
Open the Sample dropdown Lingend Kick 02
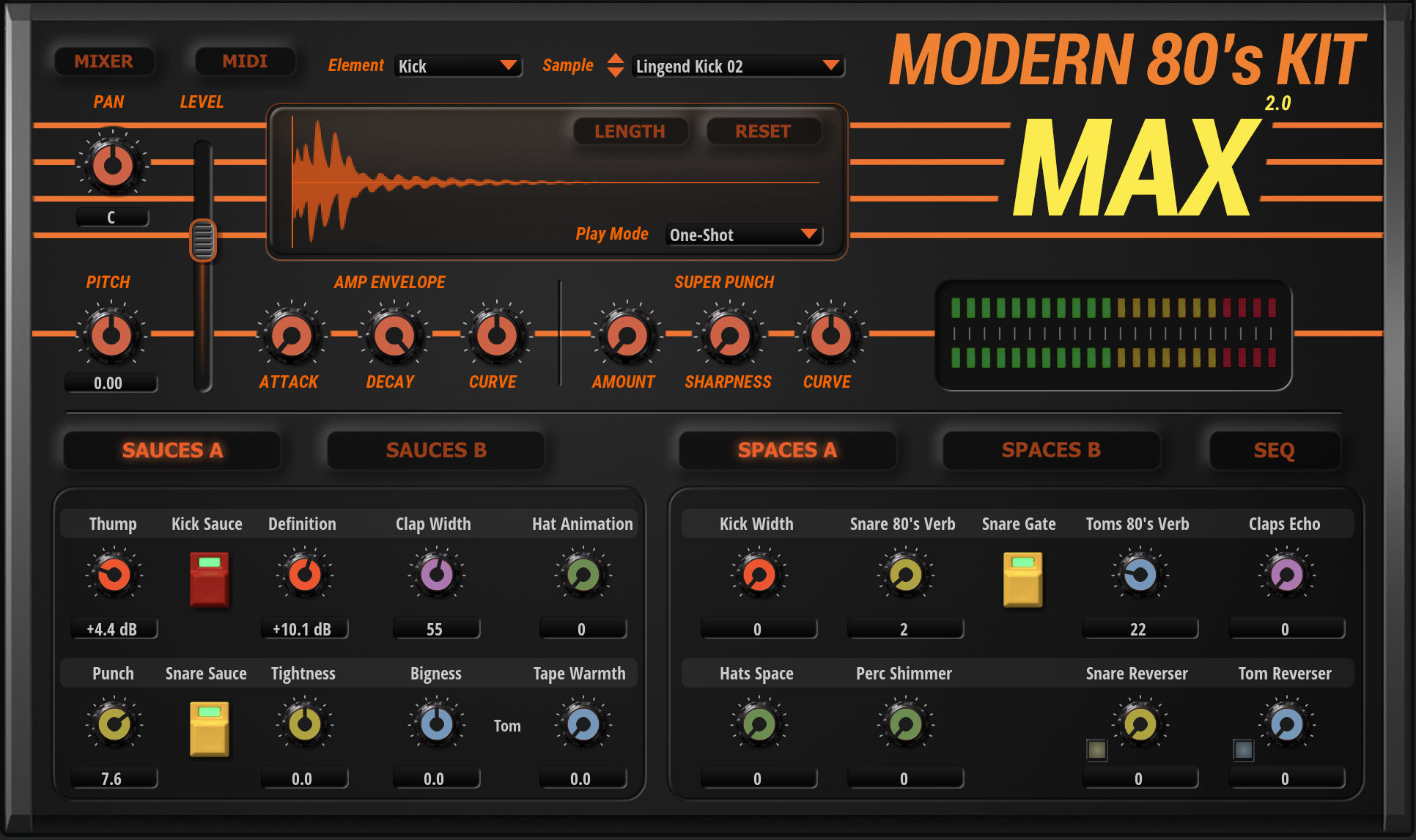click(737, 66)
